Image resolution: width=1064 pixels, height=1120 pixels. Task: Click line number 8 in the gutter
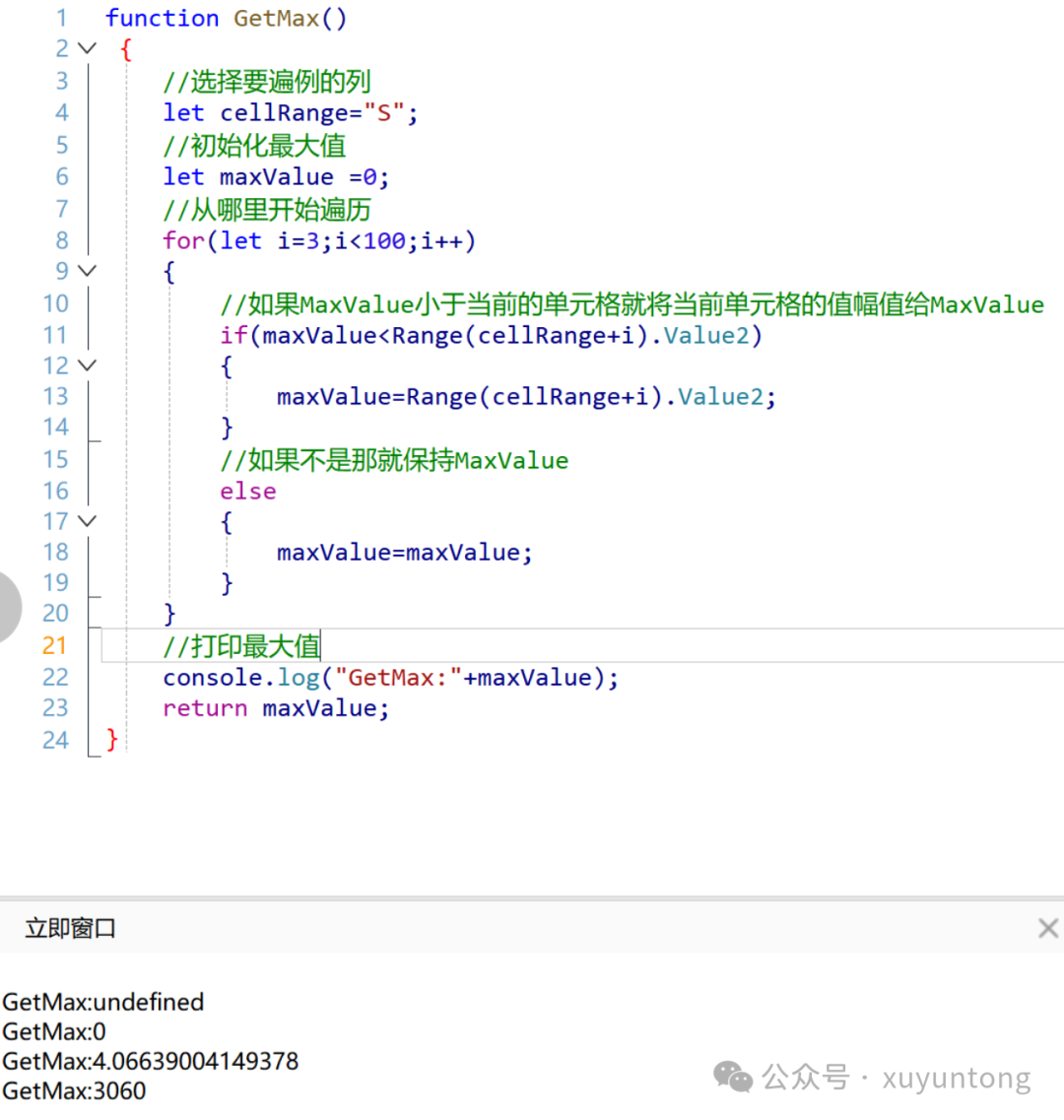[x=61, y=239]
